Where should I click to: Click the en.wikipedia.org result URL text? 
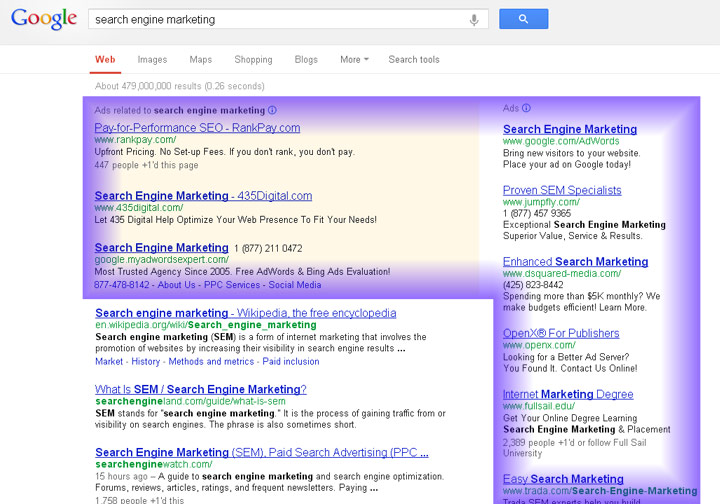(206, 325)
